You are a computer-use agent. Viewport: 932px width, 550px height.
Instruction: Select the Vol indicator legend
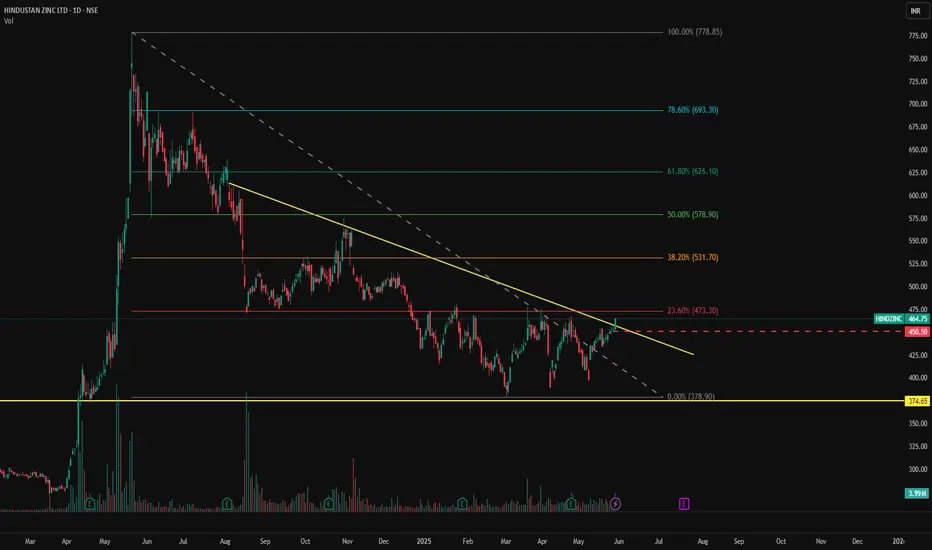tap(8, 21)
